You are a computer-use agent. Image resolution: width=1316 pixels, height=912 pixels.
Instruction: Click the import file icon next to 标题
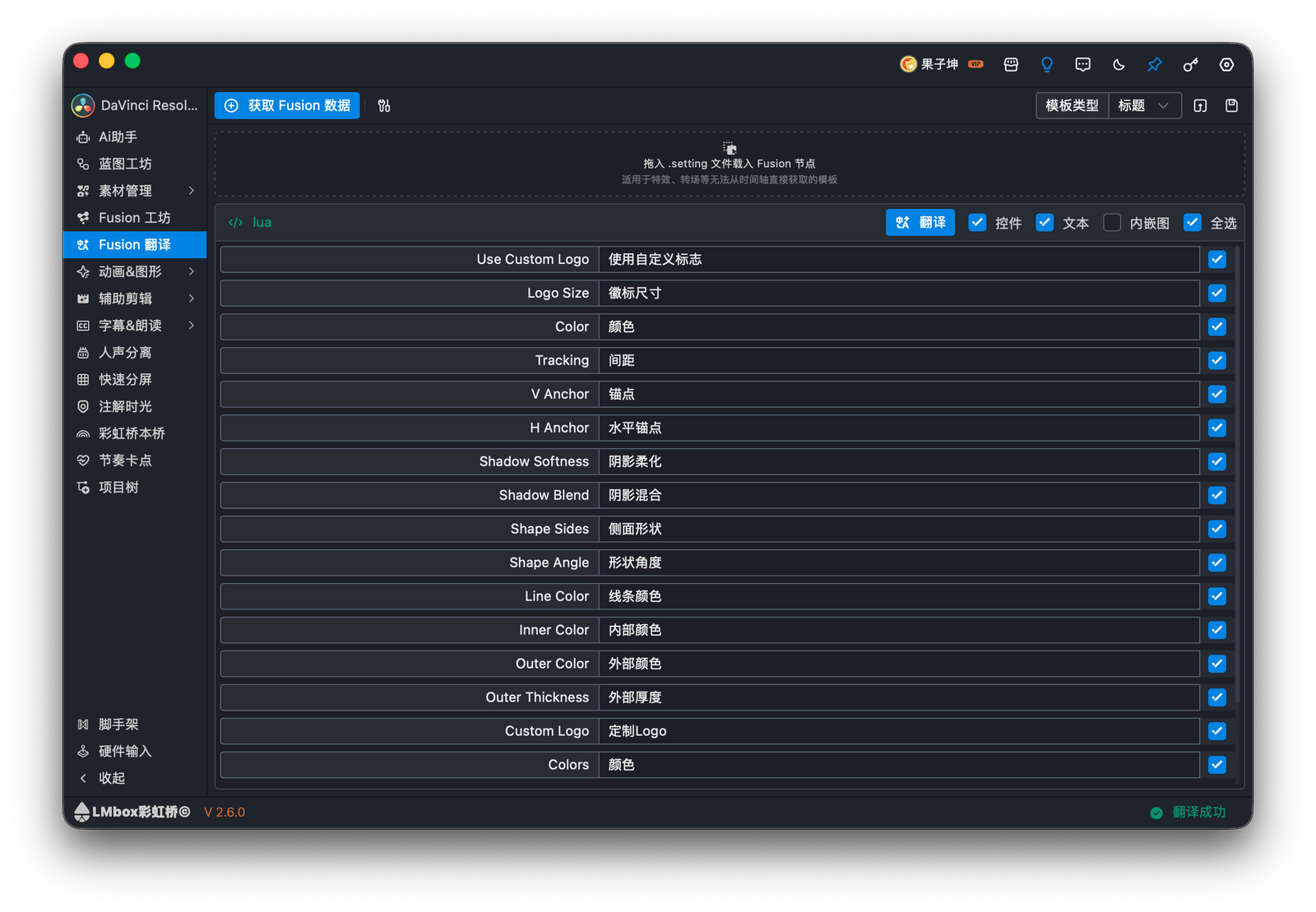click(1201, 105)
